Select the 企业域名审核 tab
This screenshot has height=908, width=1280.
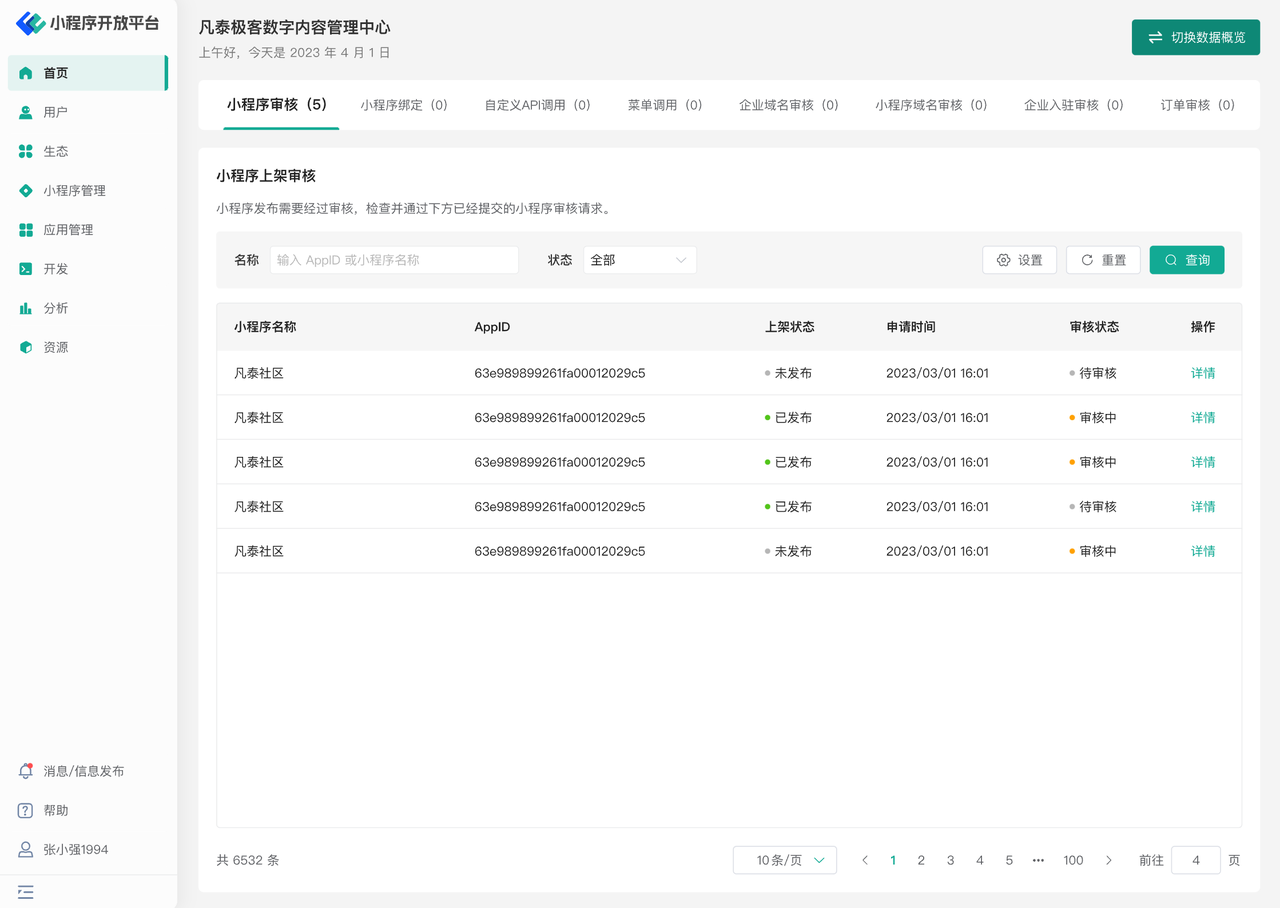pyautogui.click(x=788, y=105)
